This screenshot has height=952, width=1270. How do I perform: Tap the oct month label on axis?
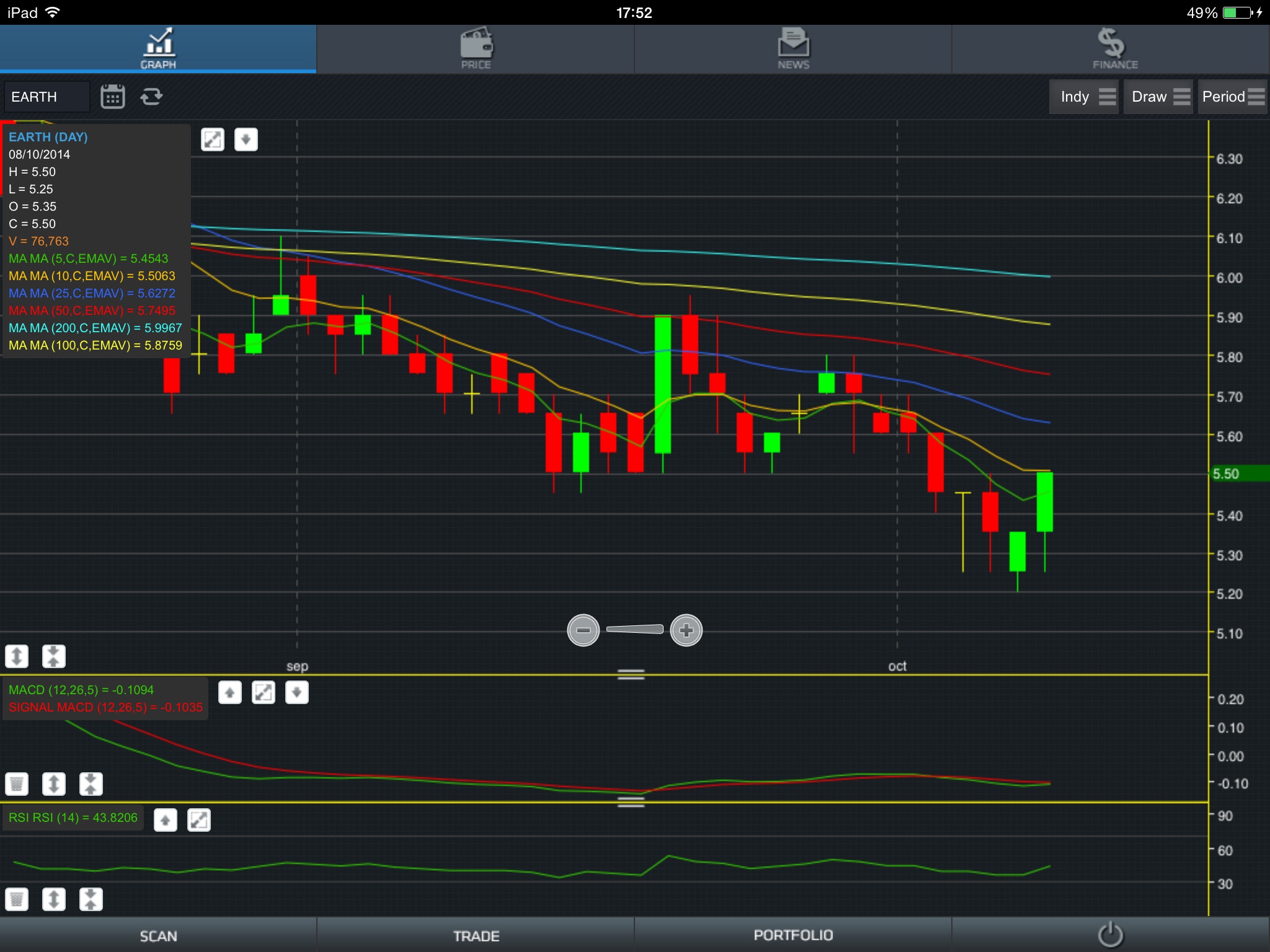click(x=897, y=666)
